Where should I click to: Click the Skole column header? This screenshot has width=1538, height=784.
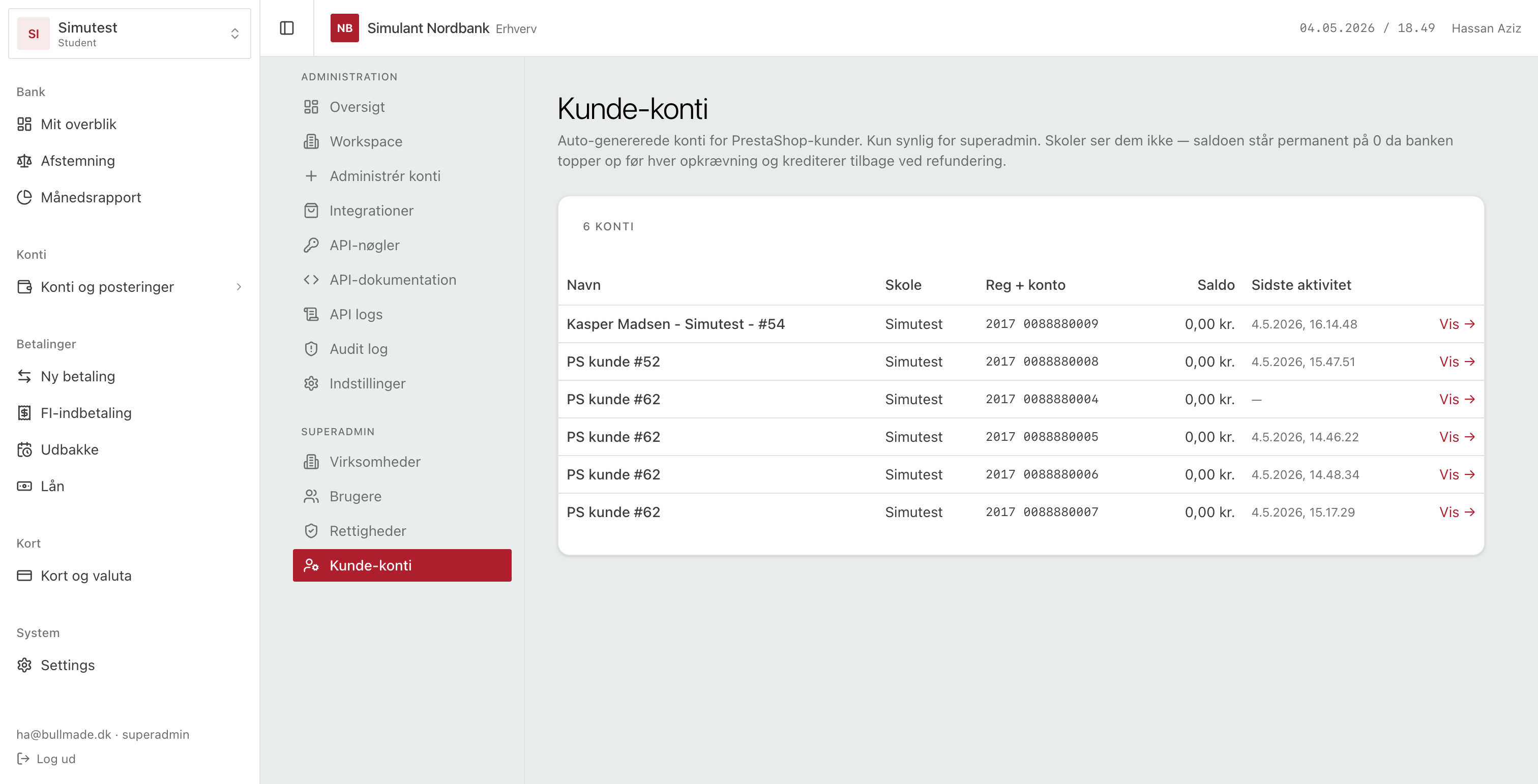click(903, 285)
